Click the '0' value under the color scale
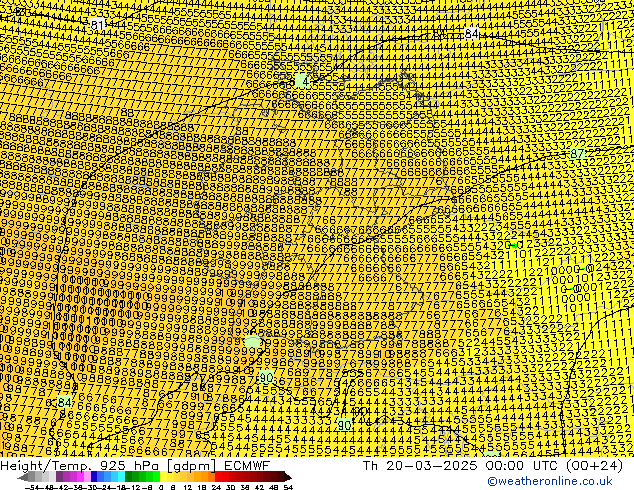The image size is (634, 490). coord(161,487)
